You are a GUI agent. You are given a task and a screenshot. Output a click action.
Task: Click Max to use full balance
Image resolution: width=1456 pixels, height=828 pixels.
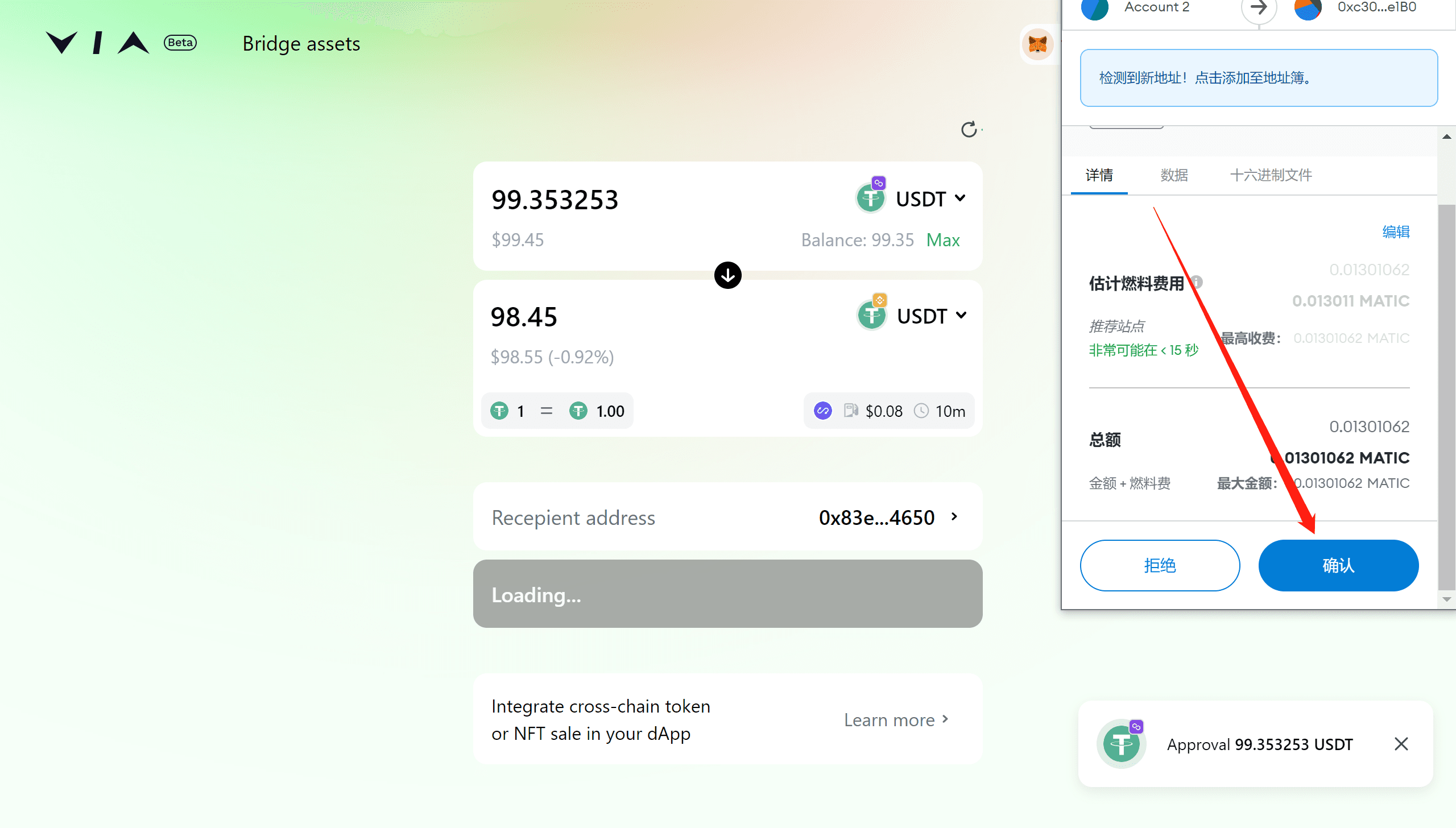[x=943, y=239]
